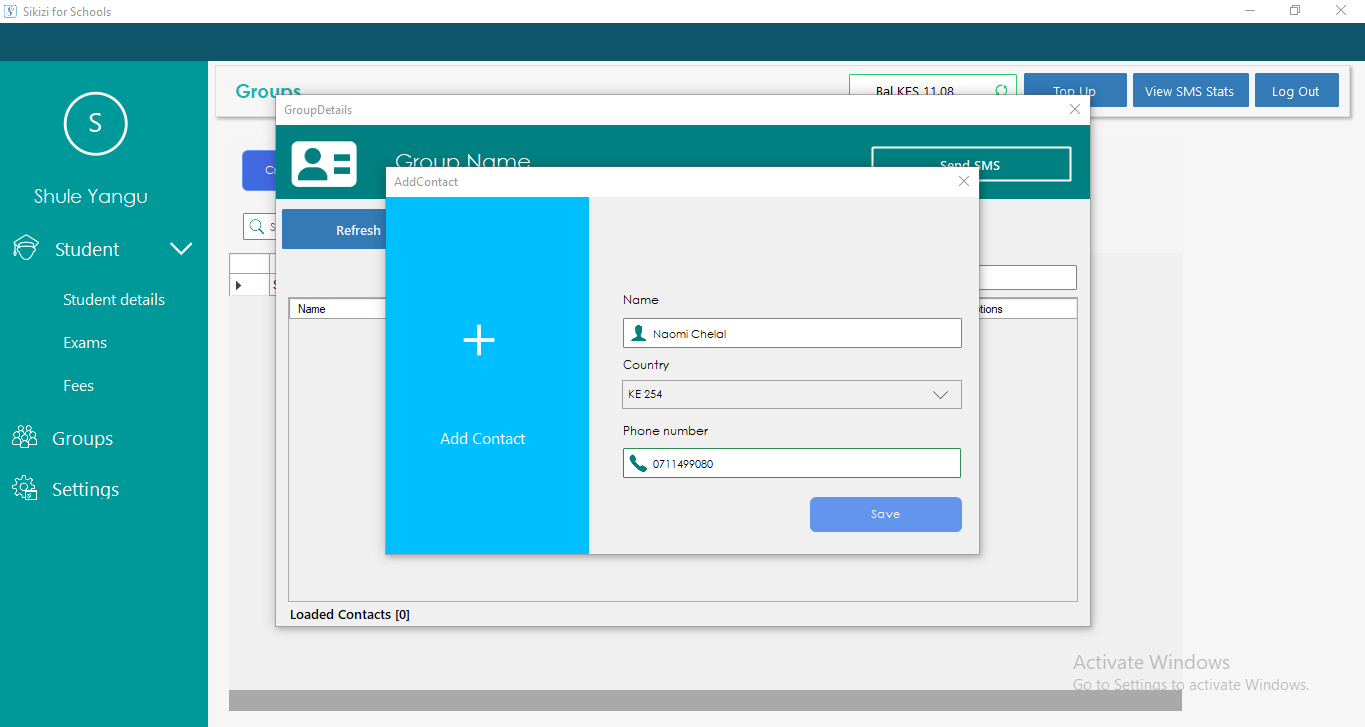
Task: Click the Shule Yangu school name
Action: (91, 196)
